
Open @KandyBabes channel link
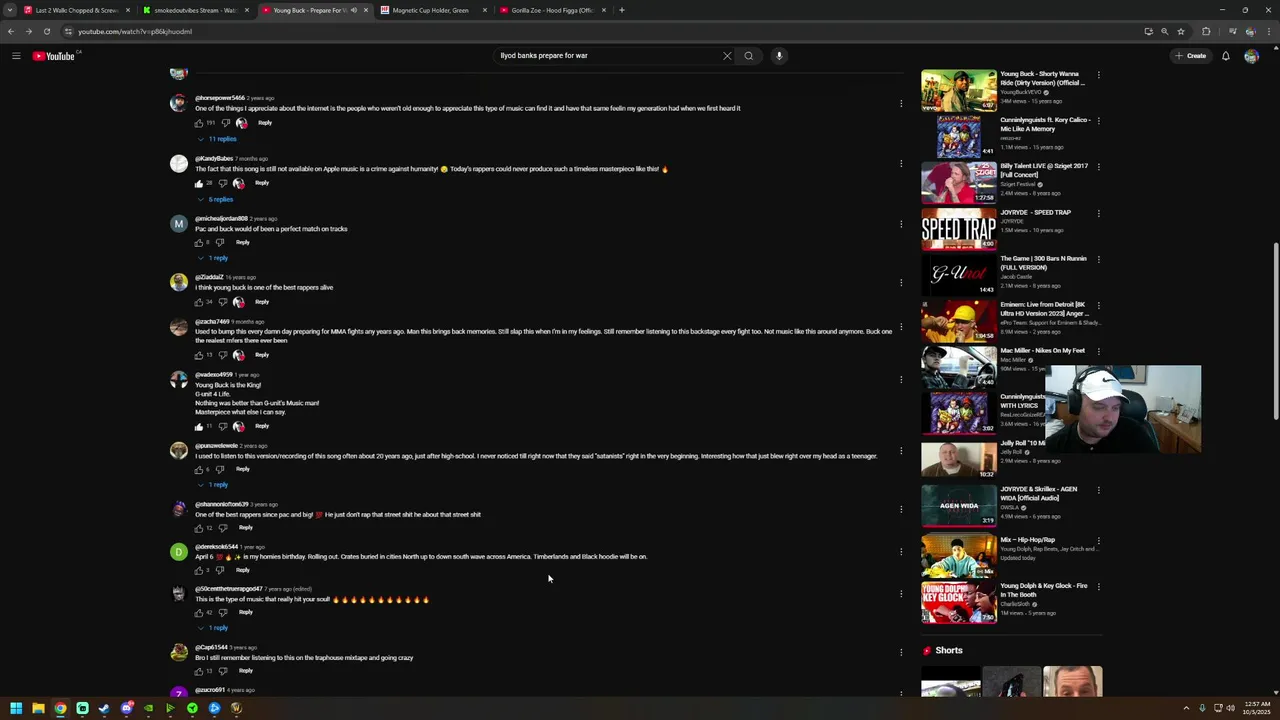click(x=214, y=159)
